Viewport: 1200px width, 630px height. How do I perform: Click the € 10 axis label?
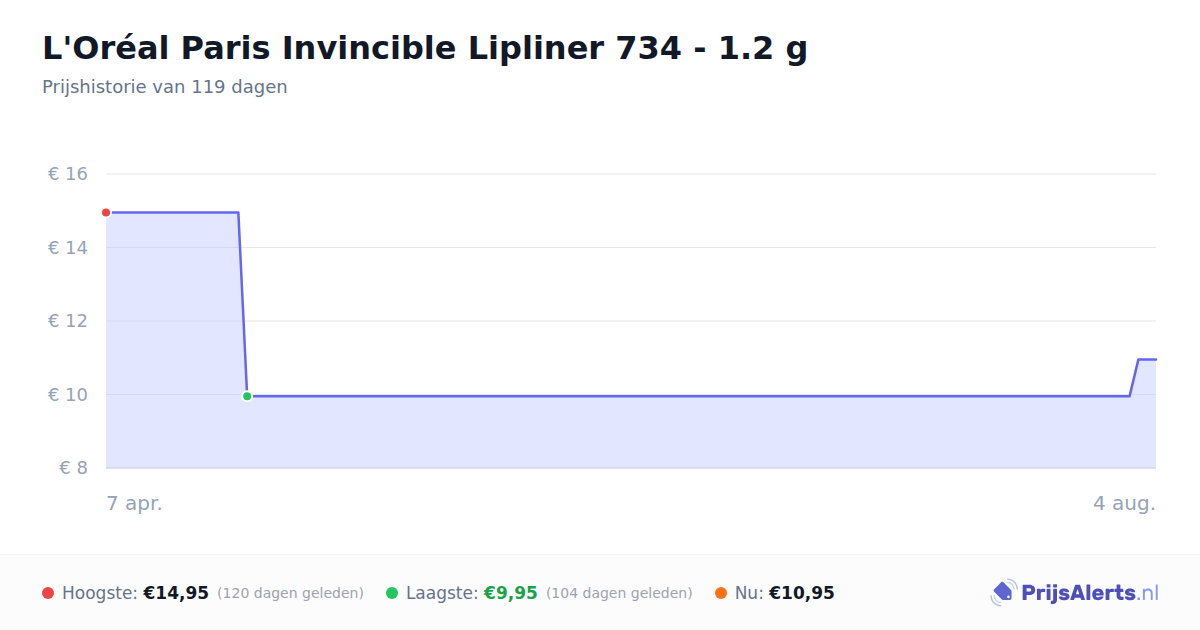point(68,394)
